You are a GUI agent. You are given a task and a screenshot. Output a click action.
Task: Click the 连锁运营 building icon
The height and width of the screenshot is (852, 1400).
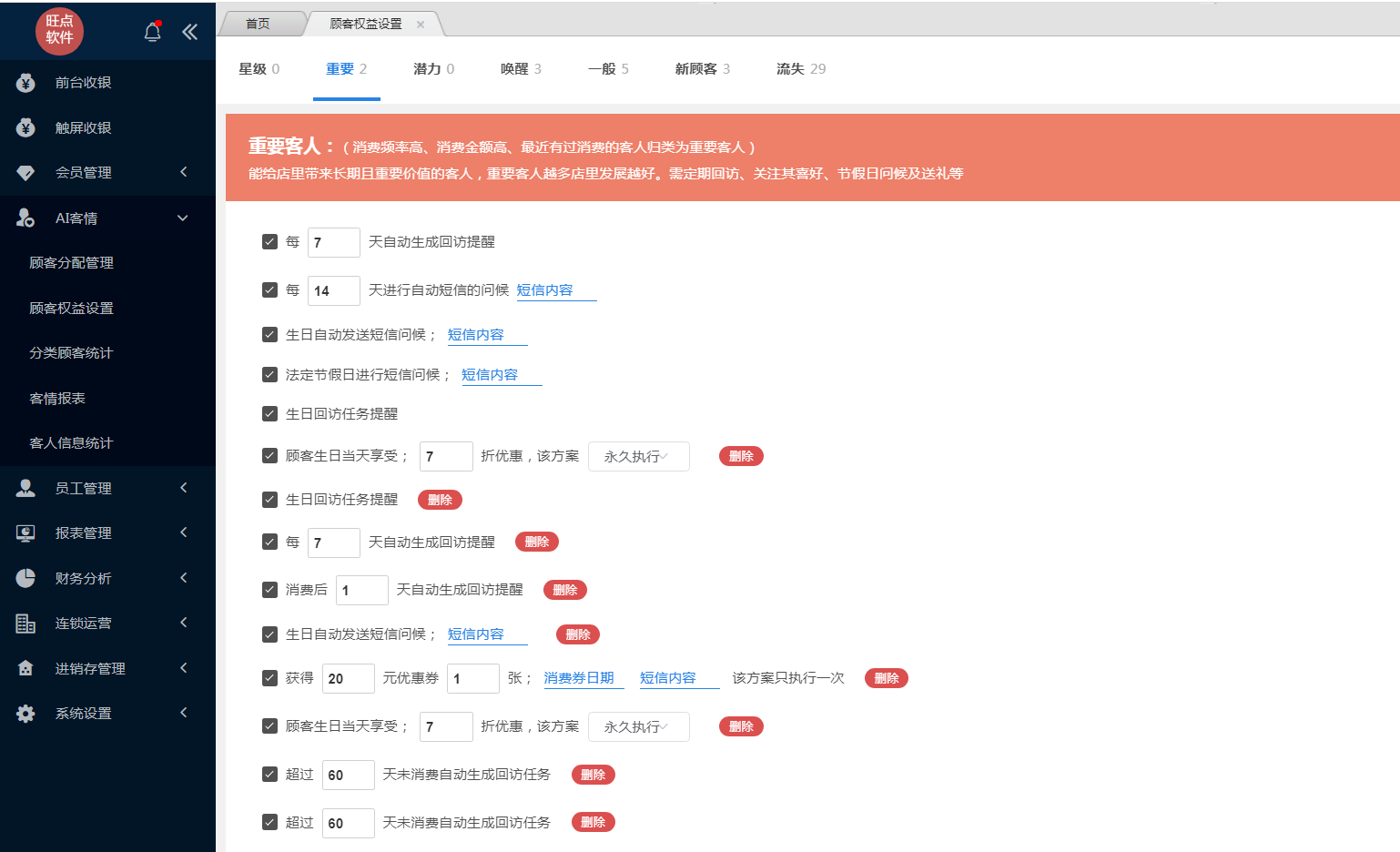tap(25, 624)
